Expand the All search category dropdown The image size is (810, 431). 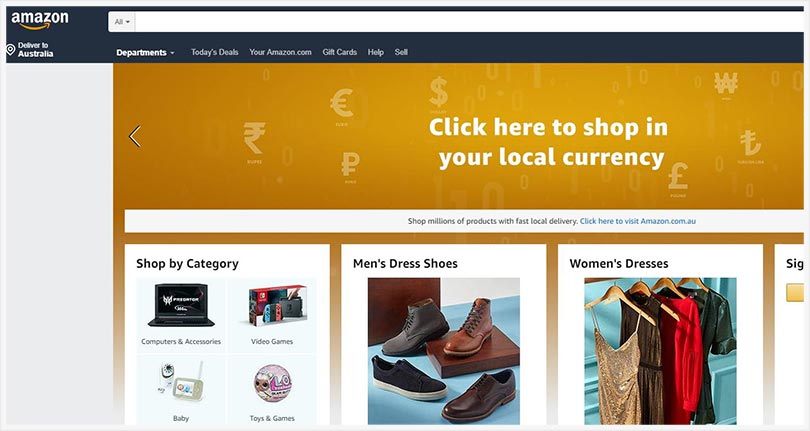[122, 22]
